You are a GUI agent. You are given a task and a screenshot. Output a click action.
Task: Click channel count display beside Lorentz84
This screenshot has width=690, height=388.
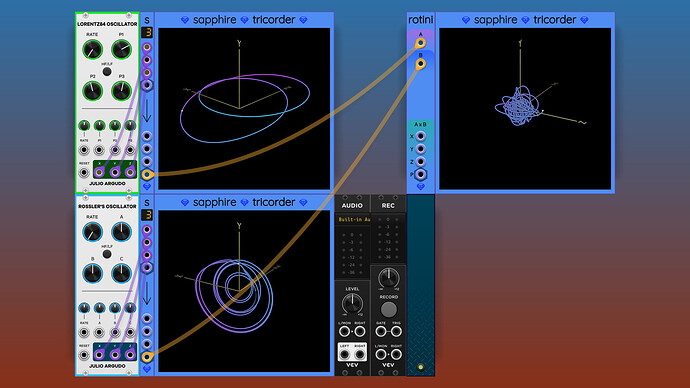[147, 33]
